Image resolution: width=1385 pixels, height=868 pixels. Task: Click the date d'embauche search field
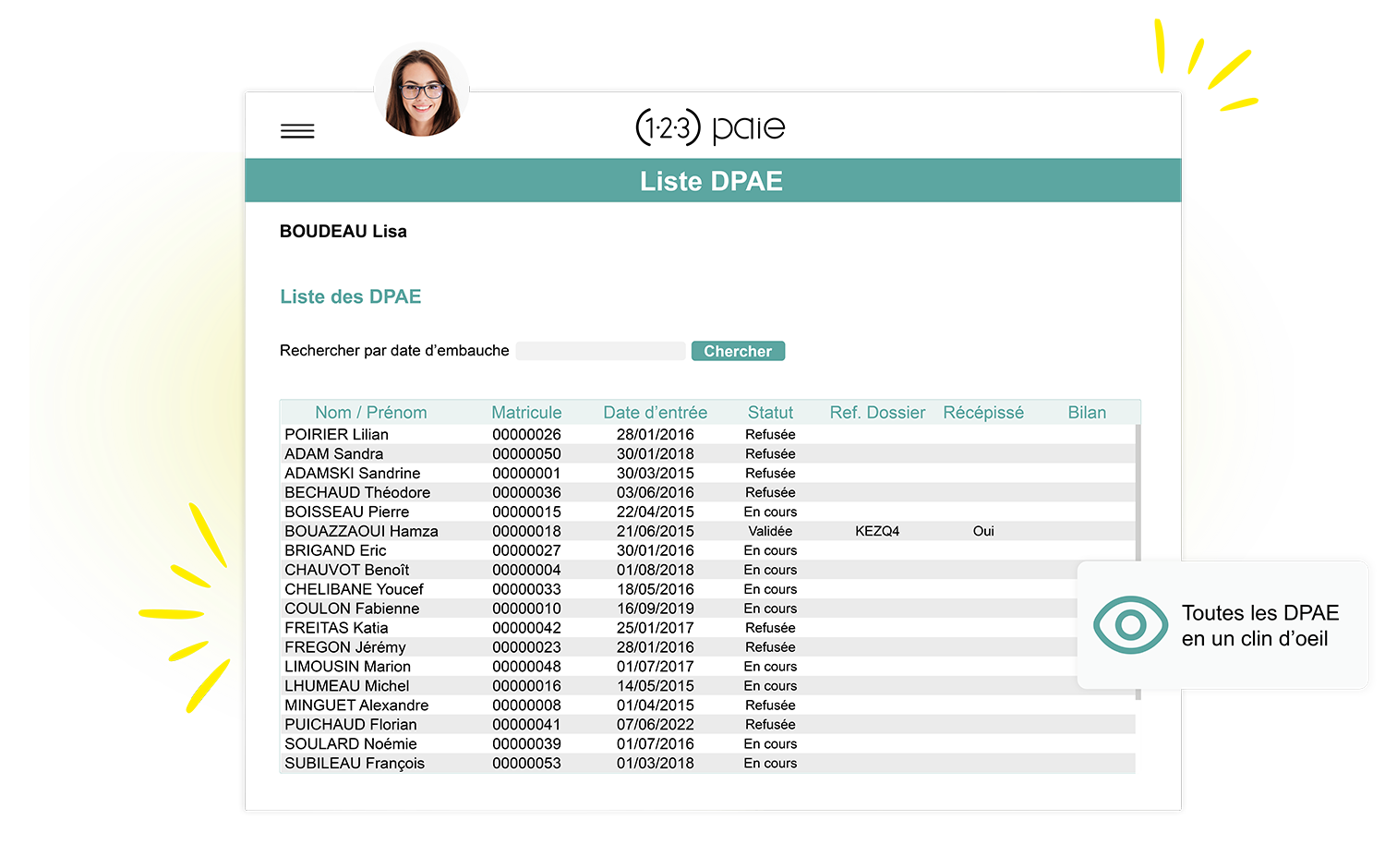[600, 351]
